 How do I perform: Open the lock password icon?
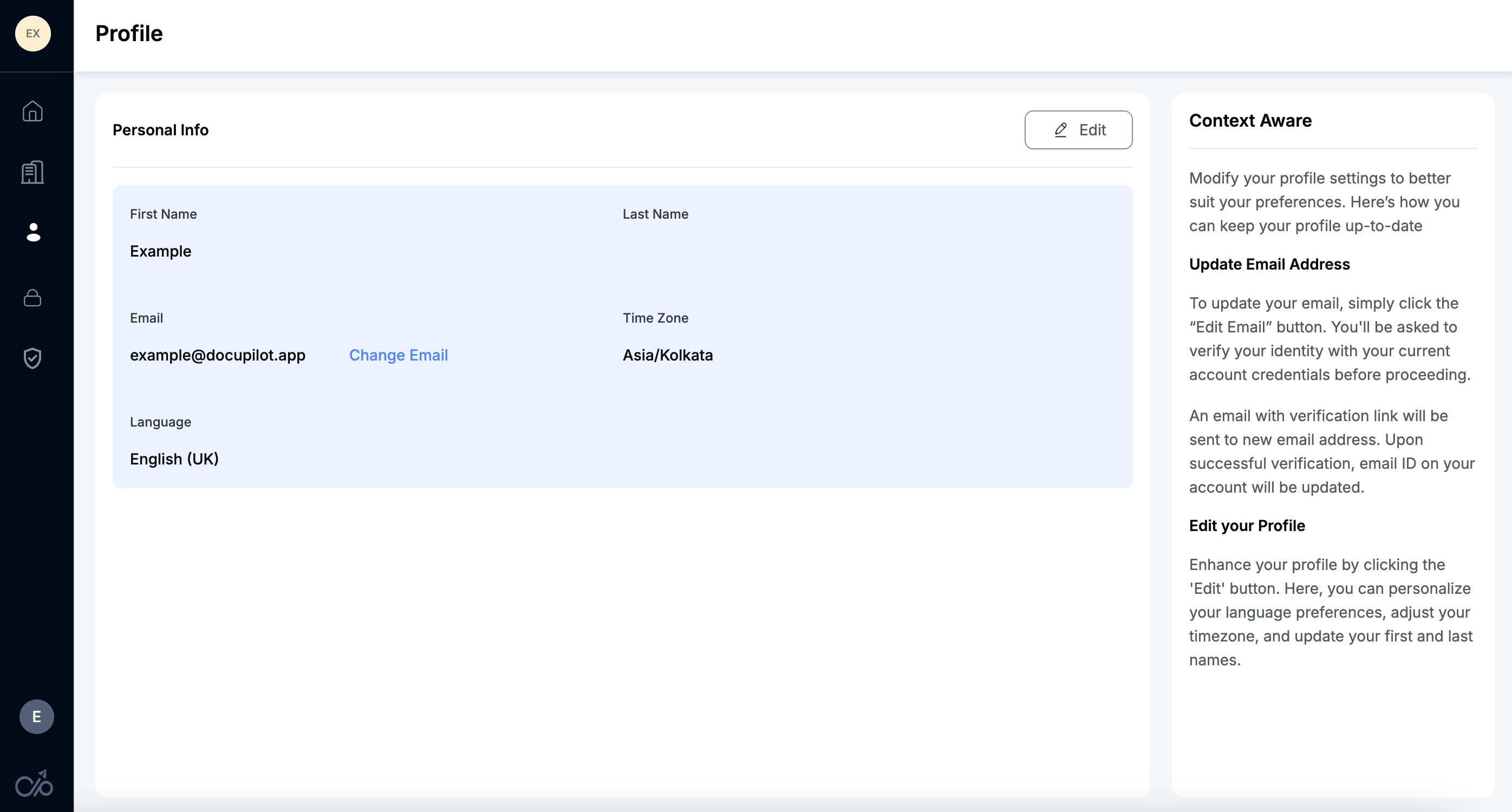click(x=33, y=298)
